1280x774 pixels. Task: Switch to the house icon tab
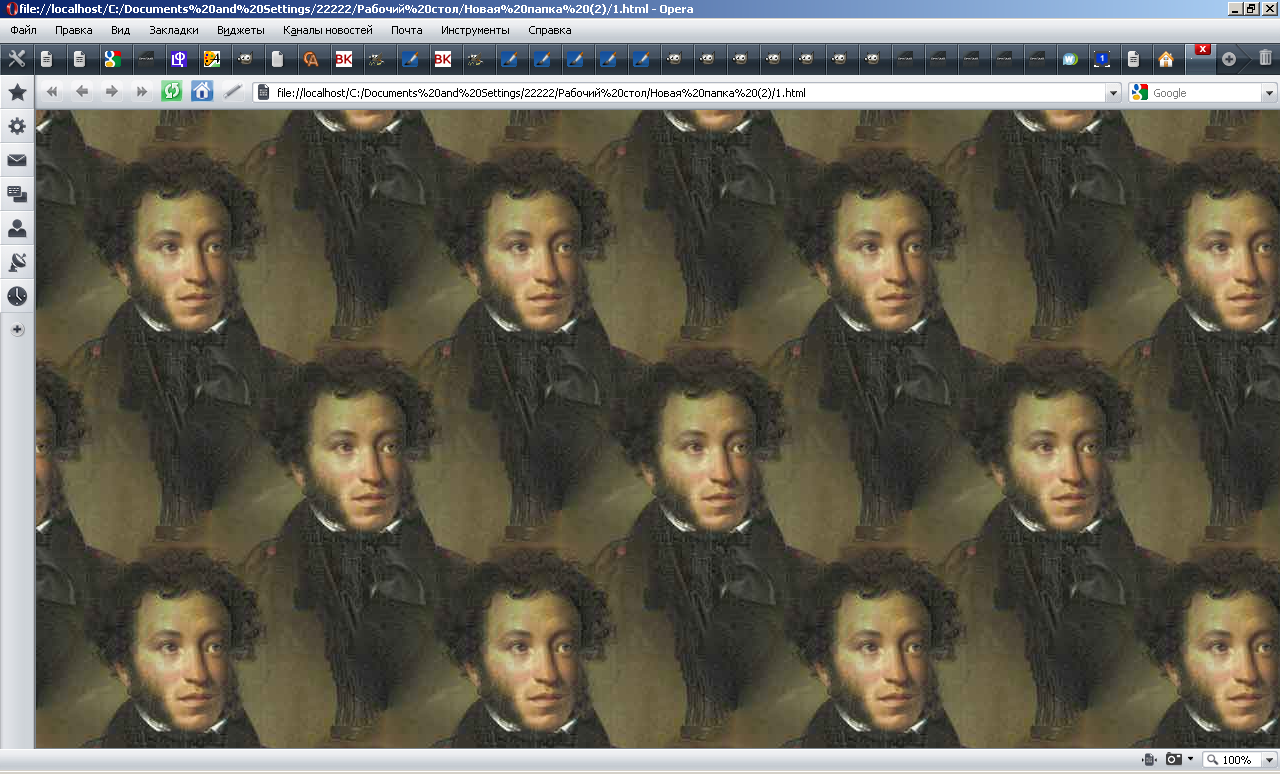(1166, 59)
